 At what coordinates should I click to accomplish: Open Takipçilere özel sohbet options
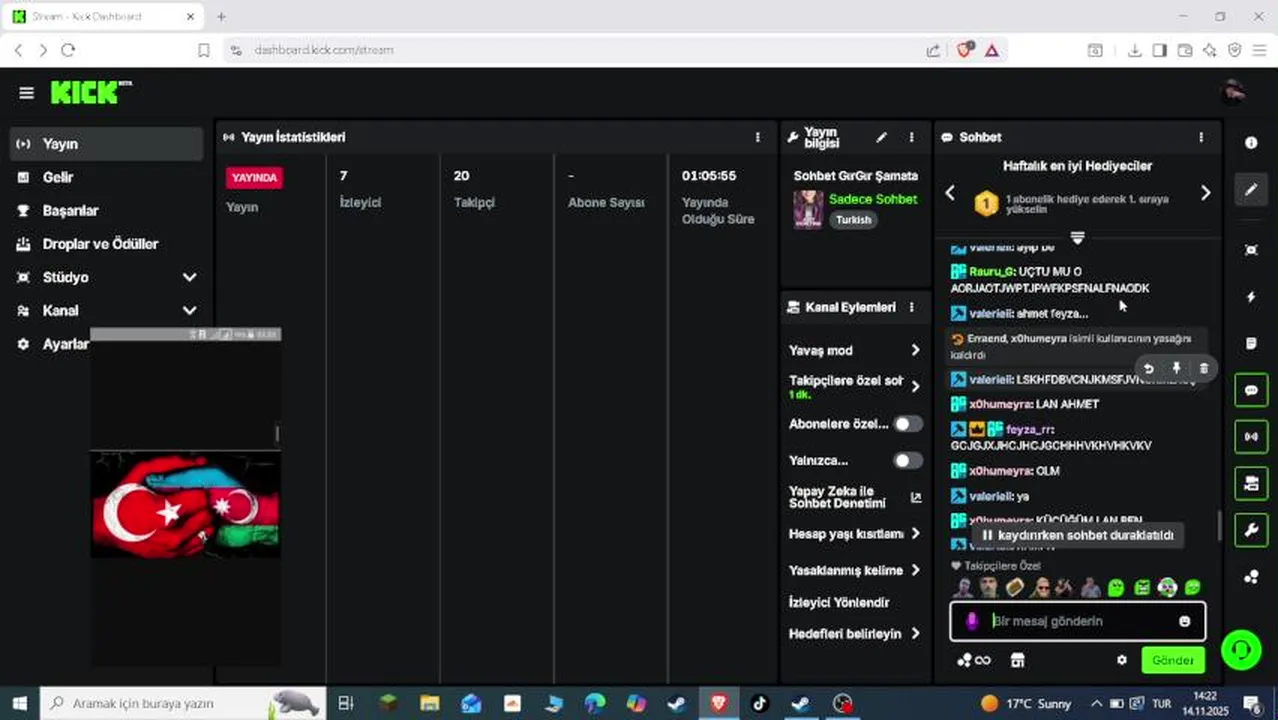coord(855,386)
